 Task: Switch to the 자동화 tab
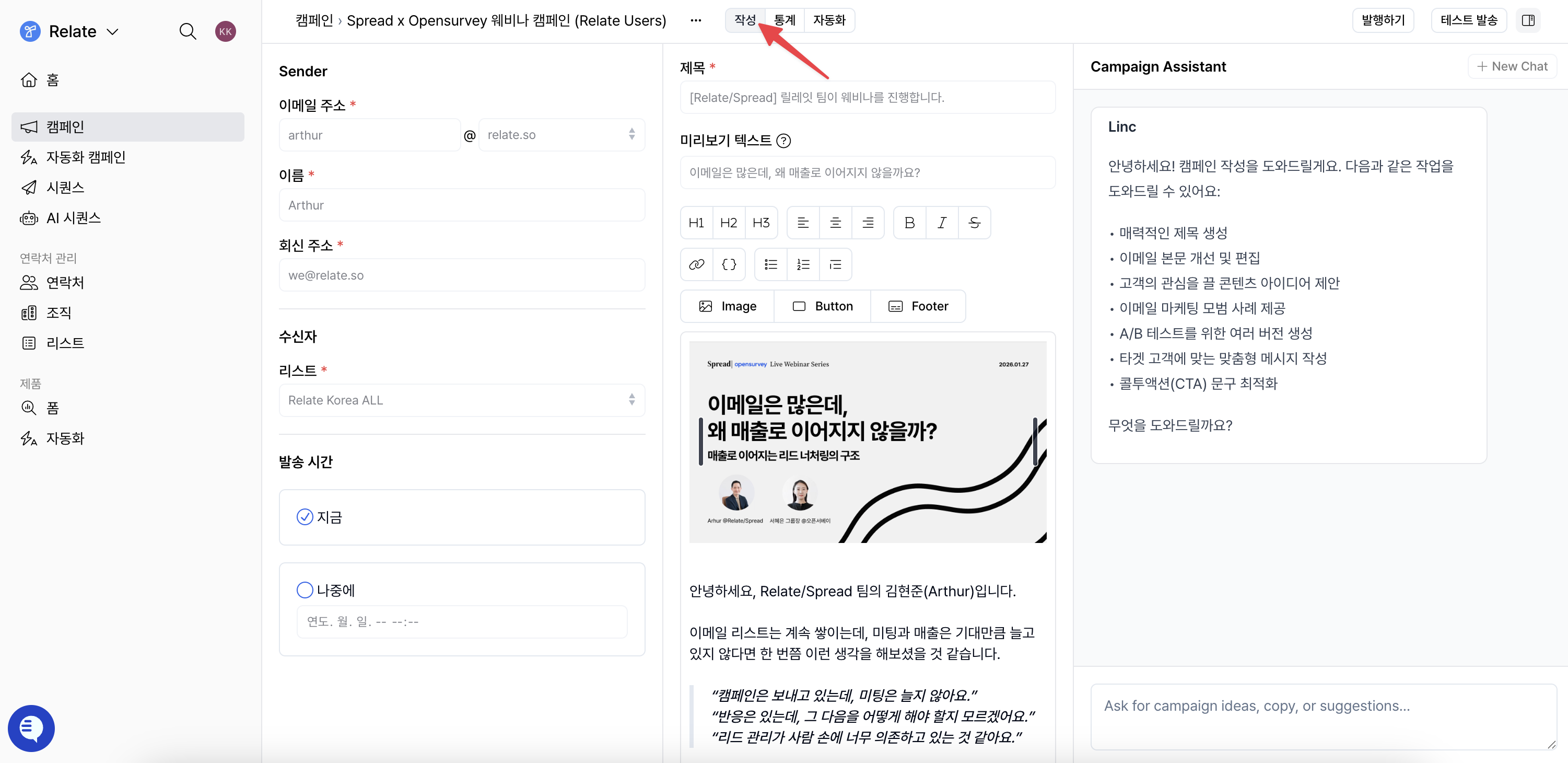tap(829, 20)
